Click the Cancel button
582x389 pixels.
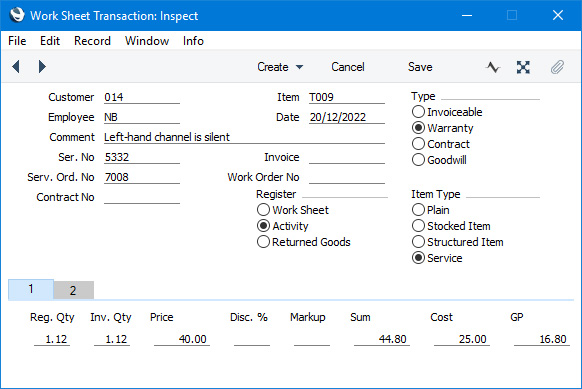pos(348,67)
